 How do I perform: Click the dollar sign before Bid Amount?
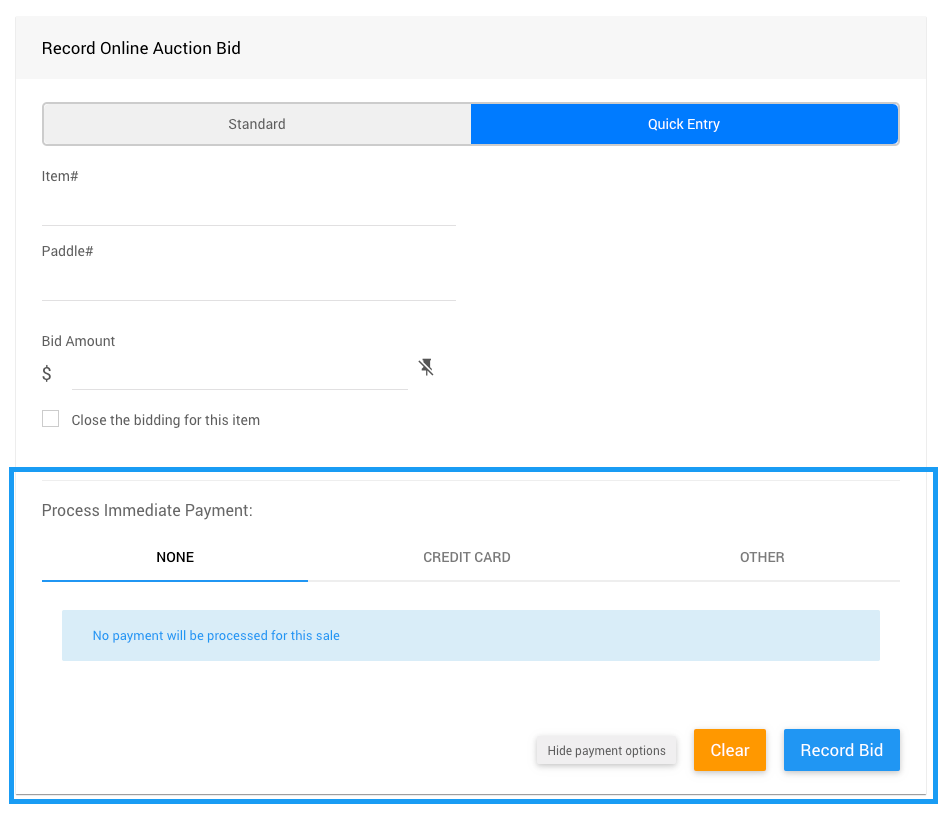(47, 374)
